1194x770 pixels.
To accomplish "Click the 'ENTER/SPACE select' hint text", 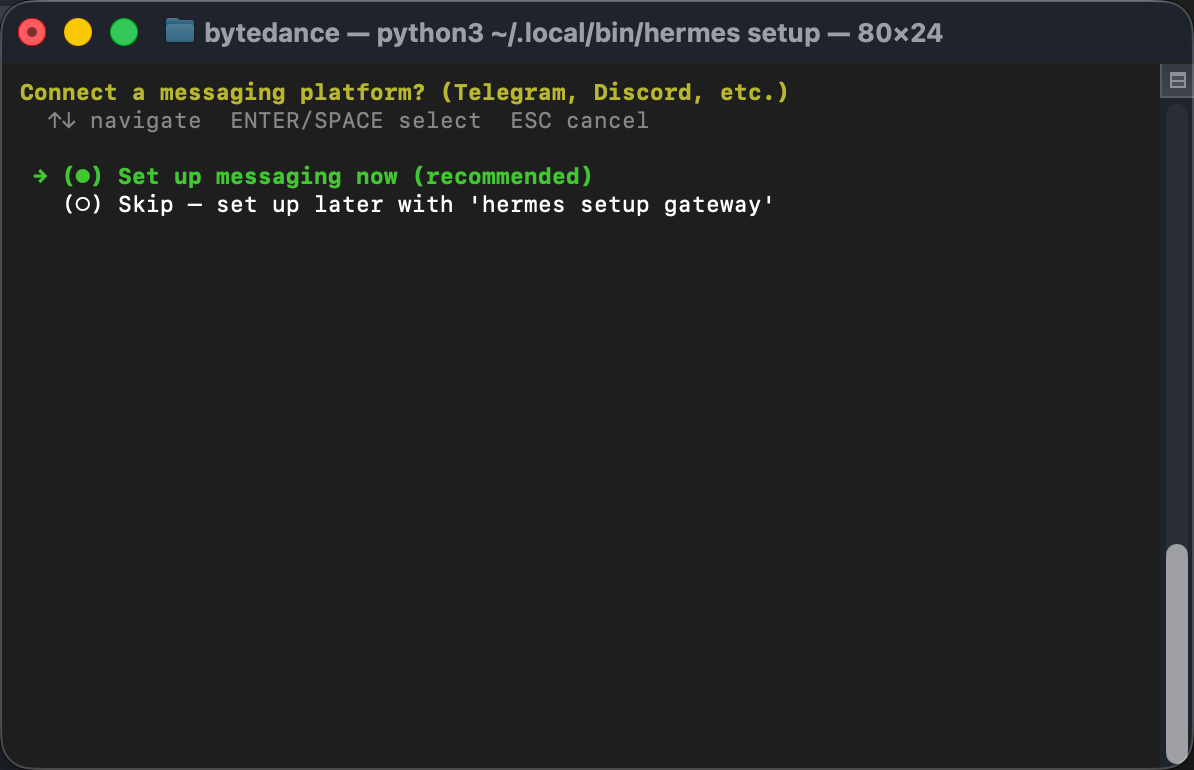I will 355,121.
